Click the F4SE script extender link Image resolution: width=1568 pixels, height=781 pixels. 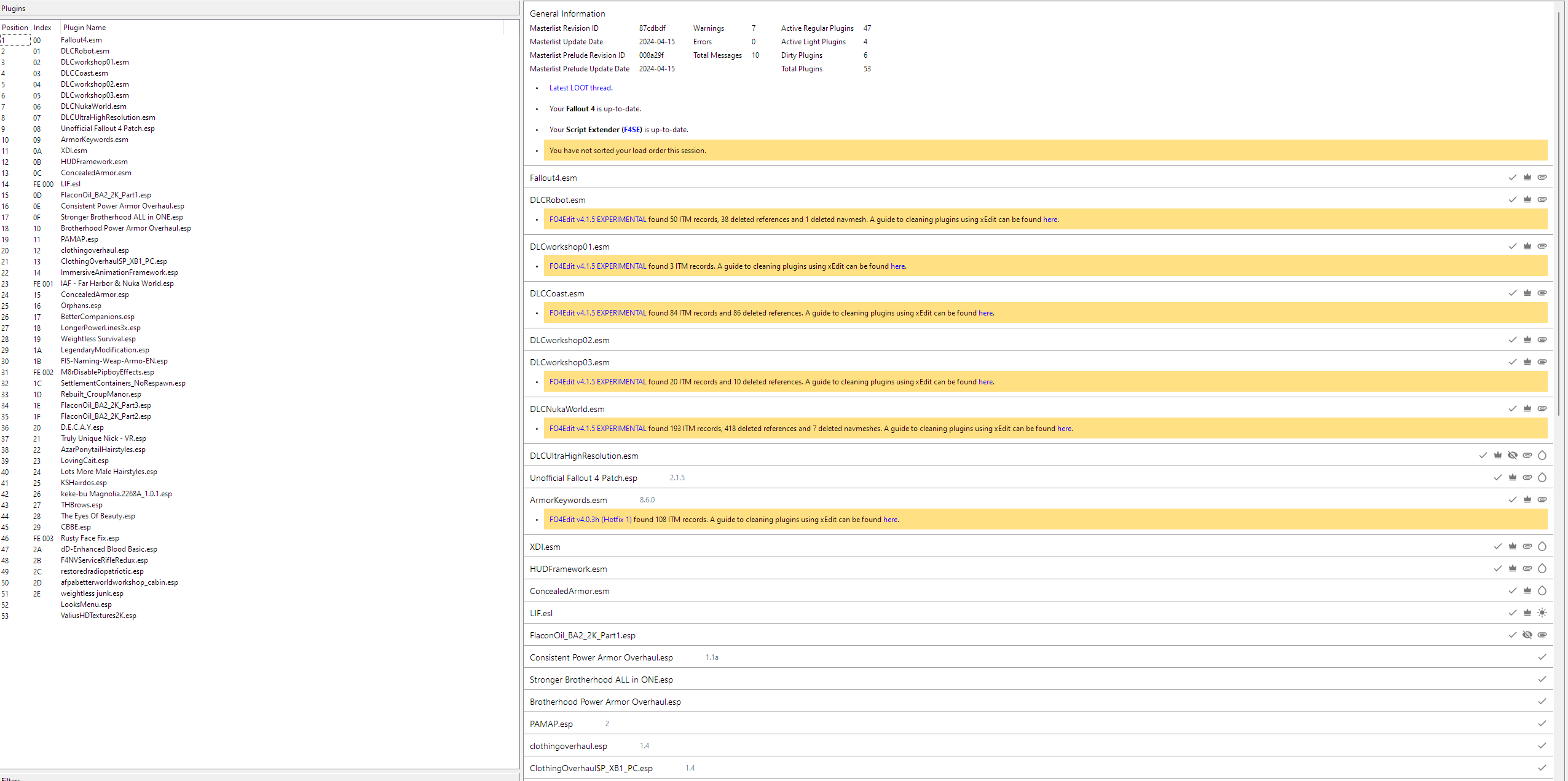pyautogui.click(x=631, y=129)
